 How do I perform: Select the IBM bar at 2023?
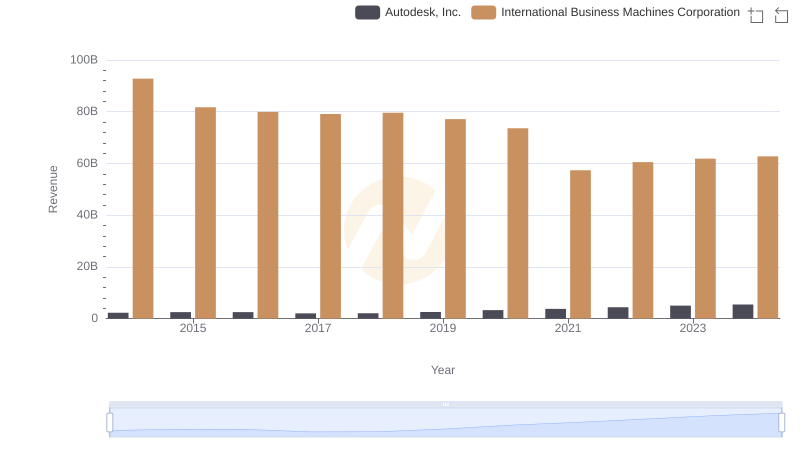[x=705, y=238]
